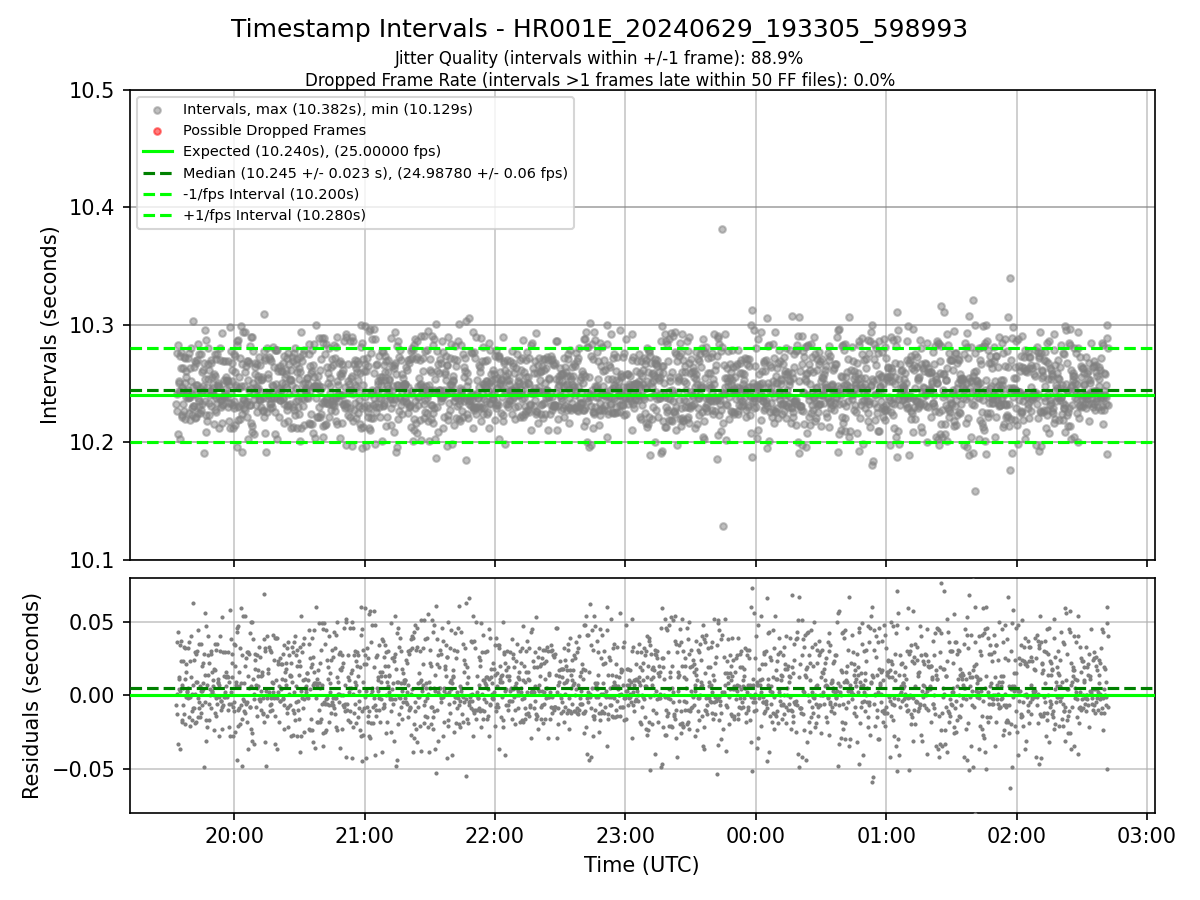Image resolution: width=1200 pixels, height=900 pixels.
Task: Click the 'Jitter Quality' subtitle line showing 88.9%
Action: (599, 58)
